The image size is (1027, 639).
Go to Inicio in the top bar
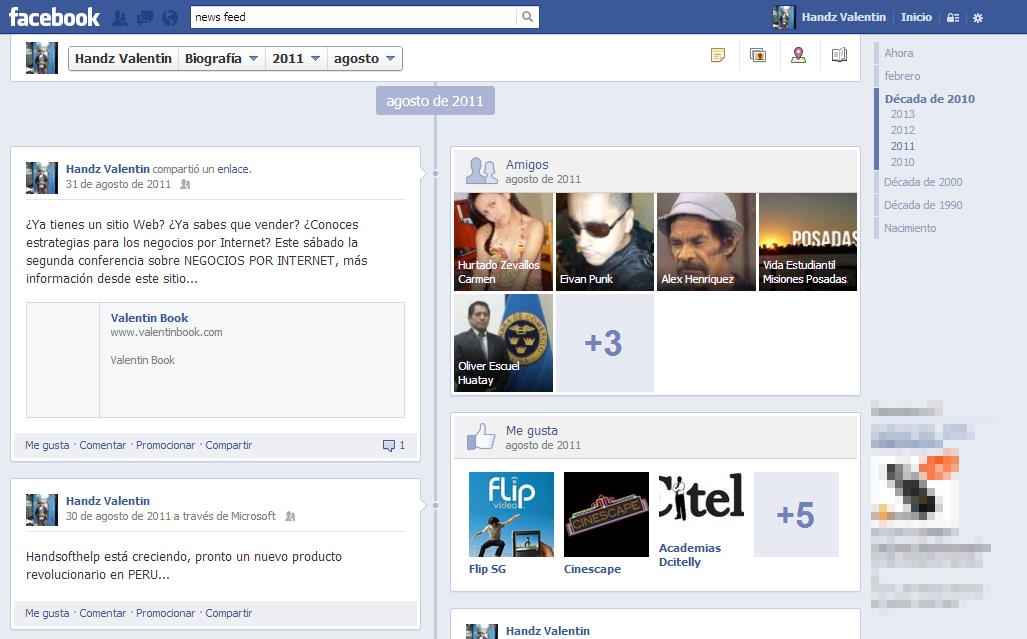coord(916,17)
